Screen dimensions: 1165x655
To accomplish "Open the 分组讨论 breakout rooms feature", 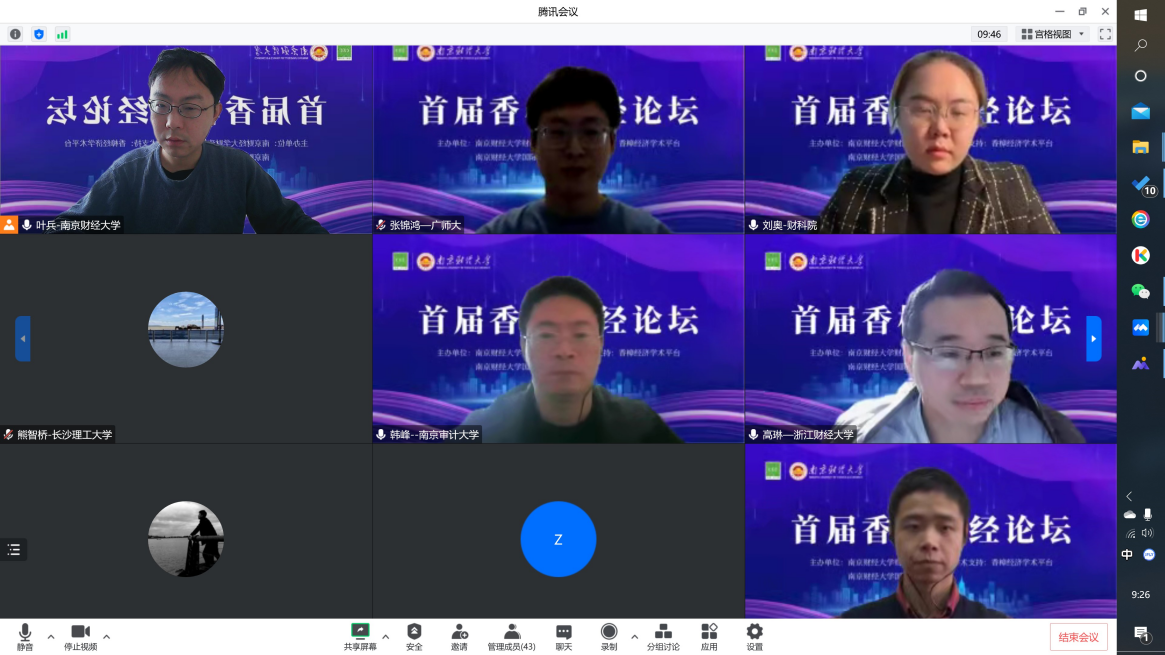I will point(663,637).
